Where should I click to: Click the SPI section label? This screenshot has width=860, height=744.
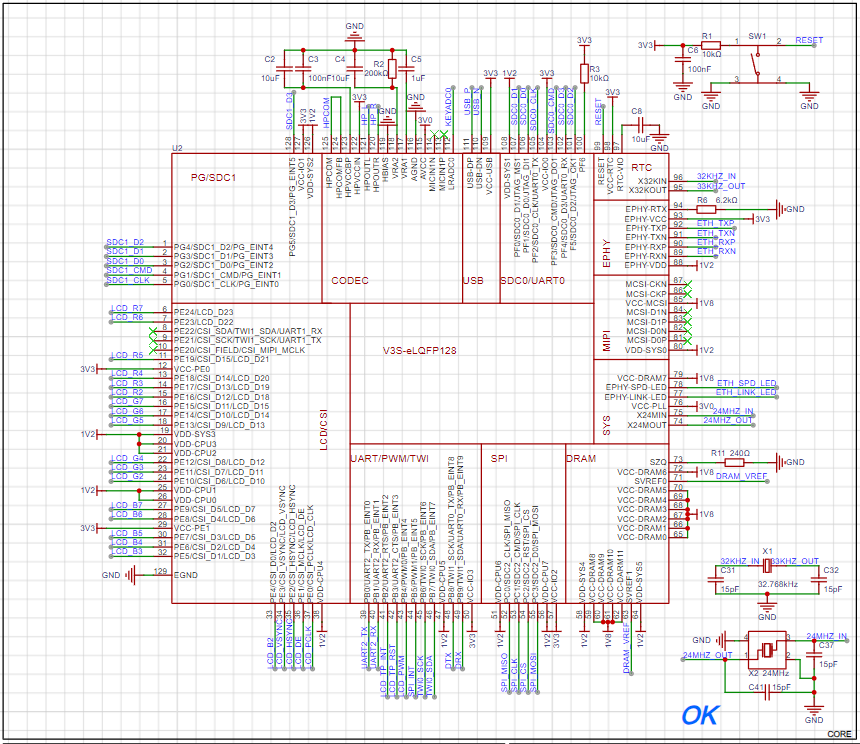[x=499, y=459]
